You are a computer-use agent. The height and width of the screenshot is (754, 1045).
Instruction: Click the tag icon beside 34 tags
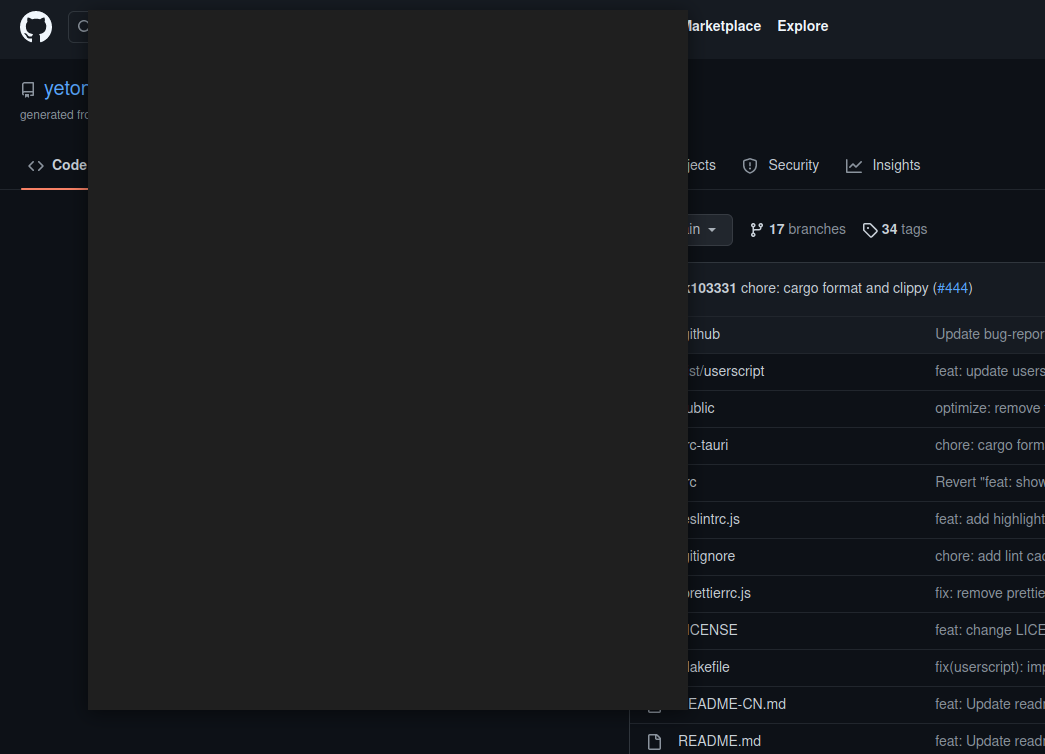click(869, 229)
